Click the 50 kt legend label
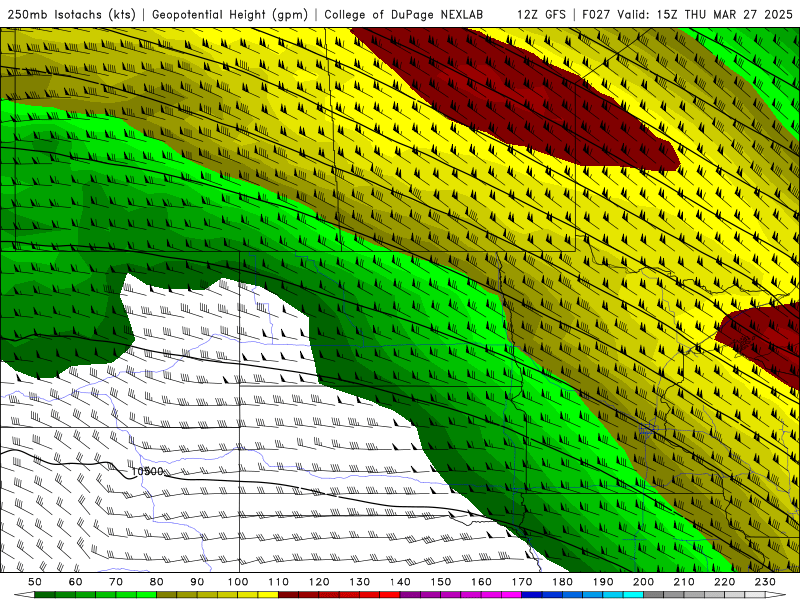Screen dimensions: 800x600 click(x=35, y=582)
